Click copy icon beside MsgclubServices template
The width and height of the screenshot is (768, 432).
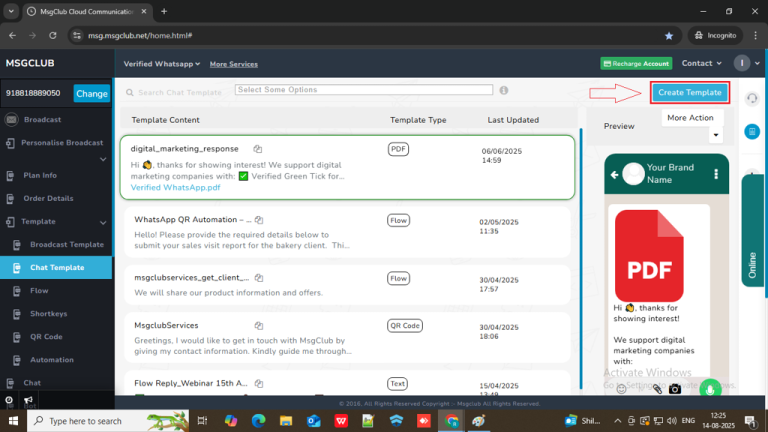258,325
